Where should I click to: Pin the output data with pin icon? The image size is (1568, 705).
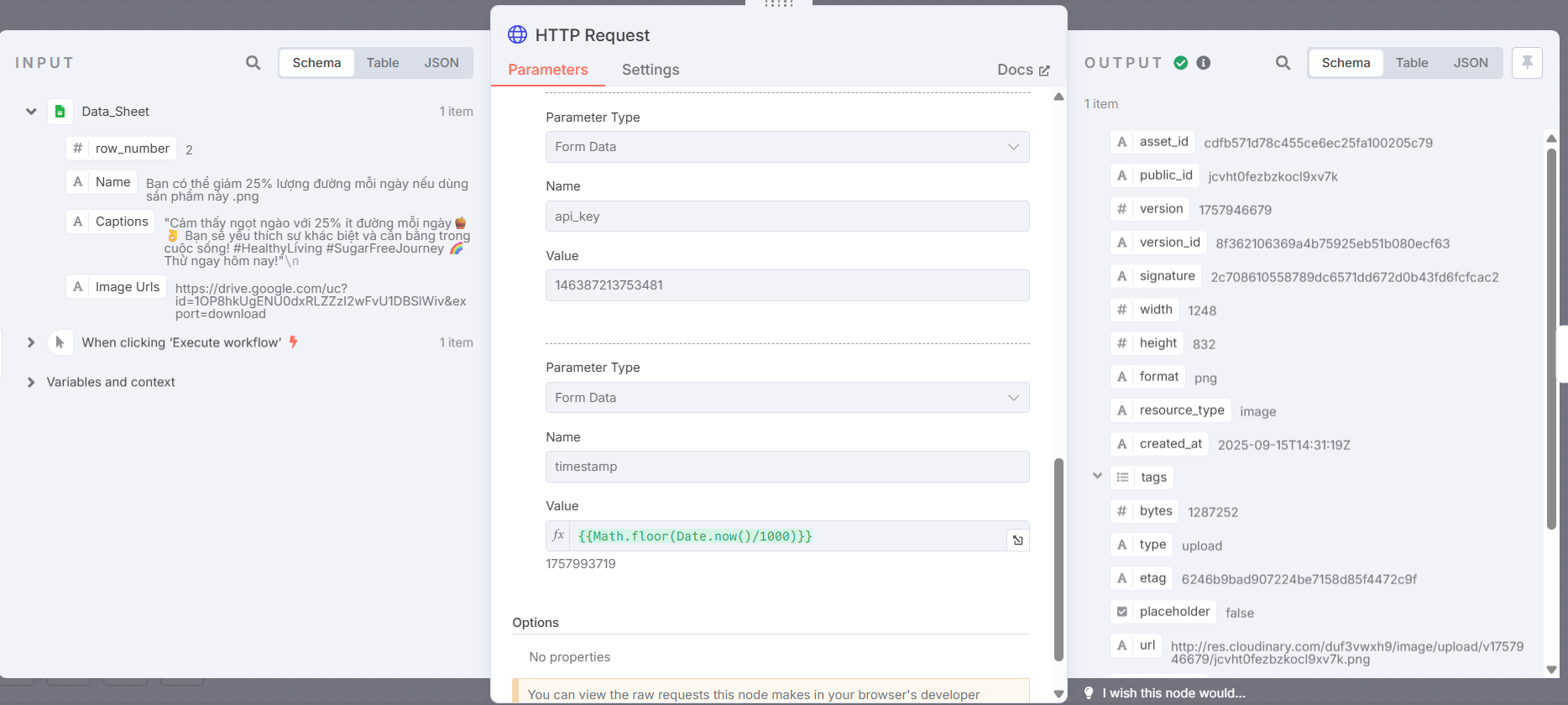(1527, 63)
